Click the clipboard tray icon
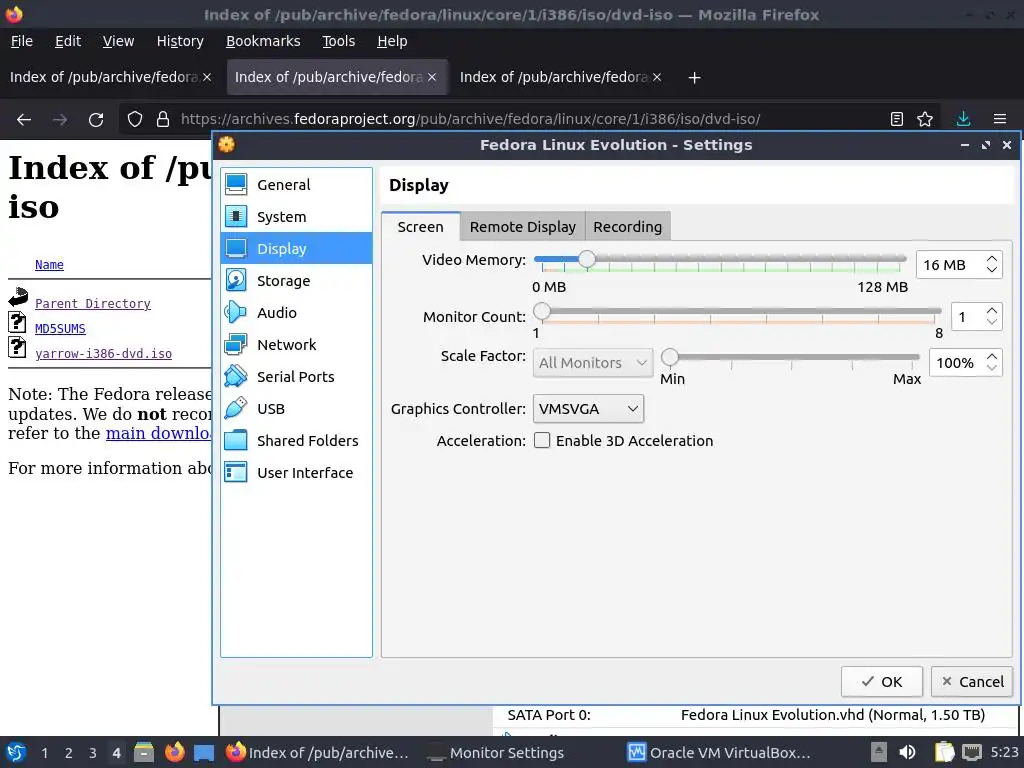The width and height of the screenshot is (1024, 768). [x=944, y=752]
